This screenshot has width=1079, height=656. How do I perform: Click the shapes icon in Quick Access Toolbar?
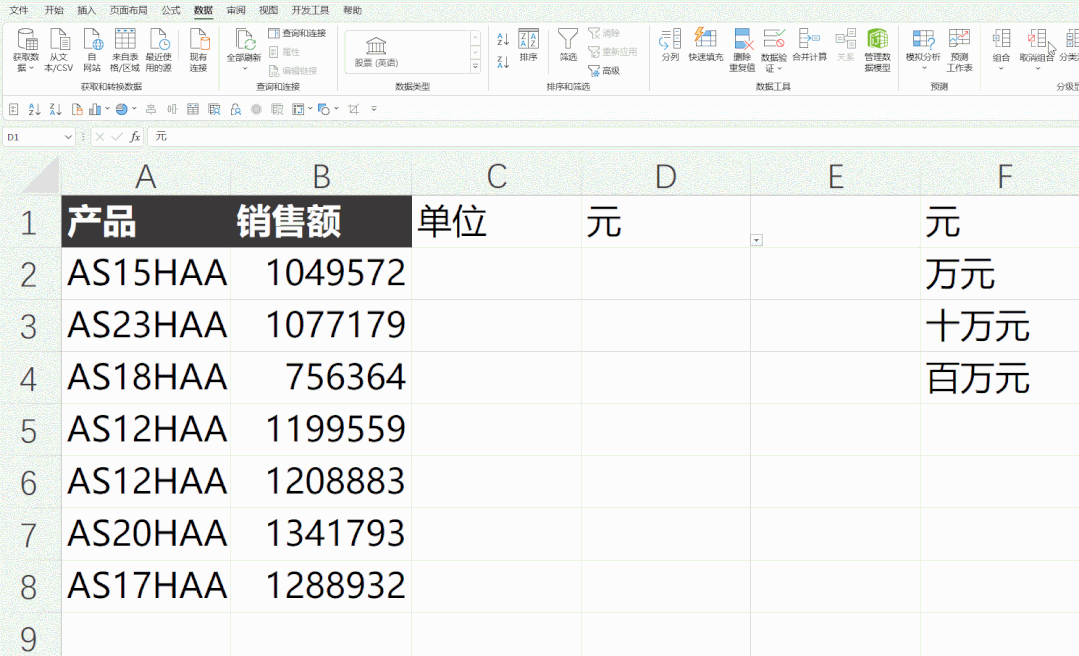pos(323,109)
